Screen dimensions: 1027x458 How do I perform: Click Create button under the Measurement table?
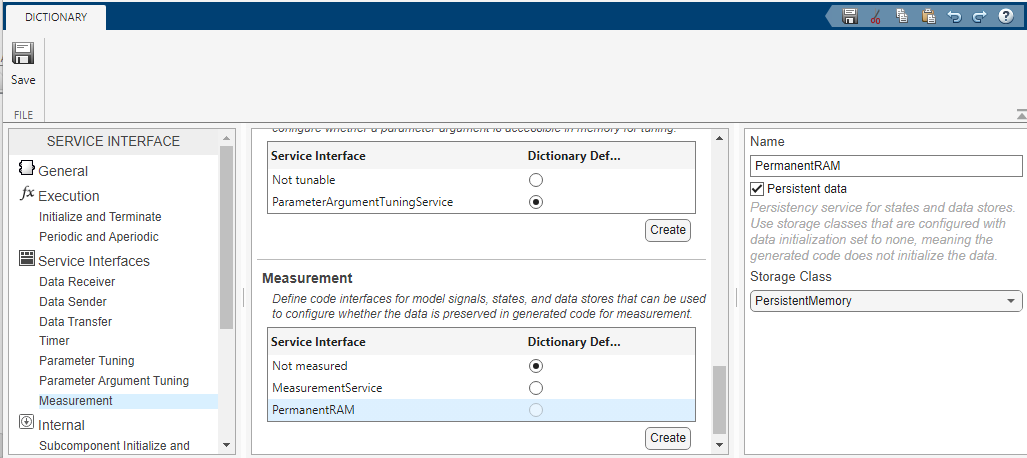(x=667, y=438)
